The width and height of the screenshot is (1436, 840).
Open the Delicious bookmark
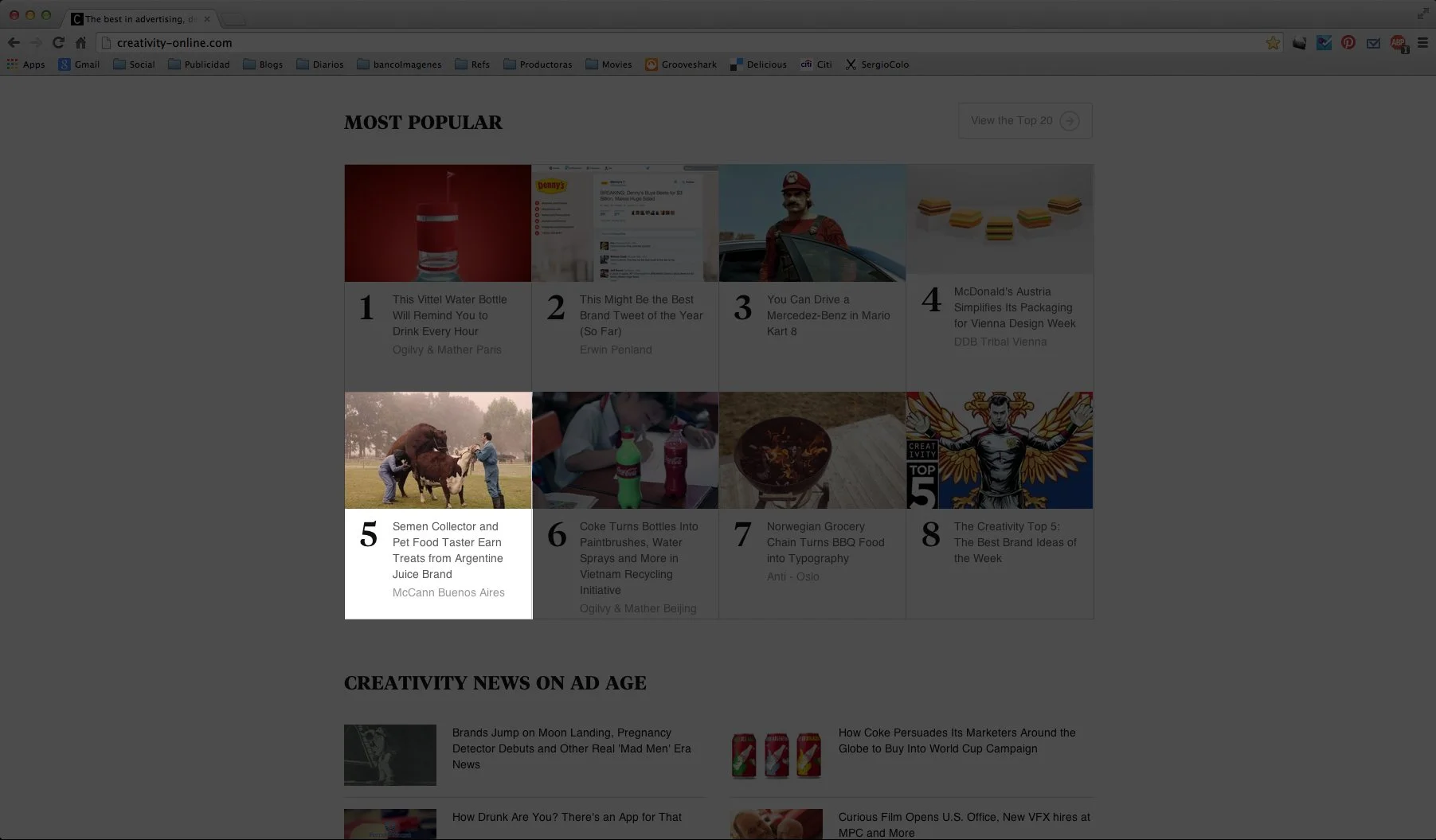point(758,64)
